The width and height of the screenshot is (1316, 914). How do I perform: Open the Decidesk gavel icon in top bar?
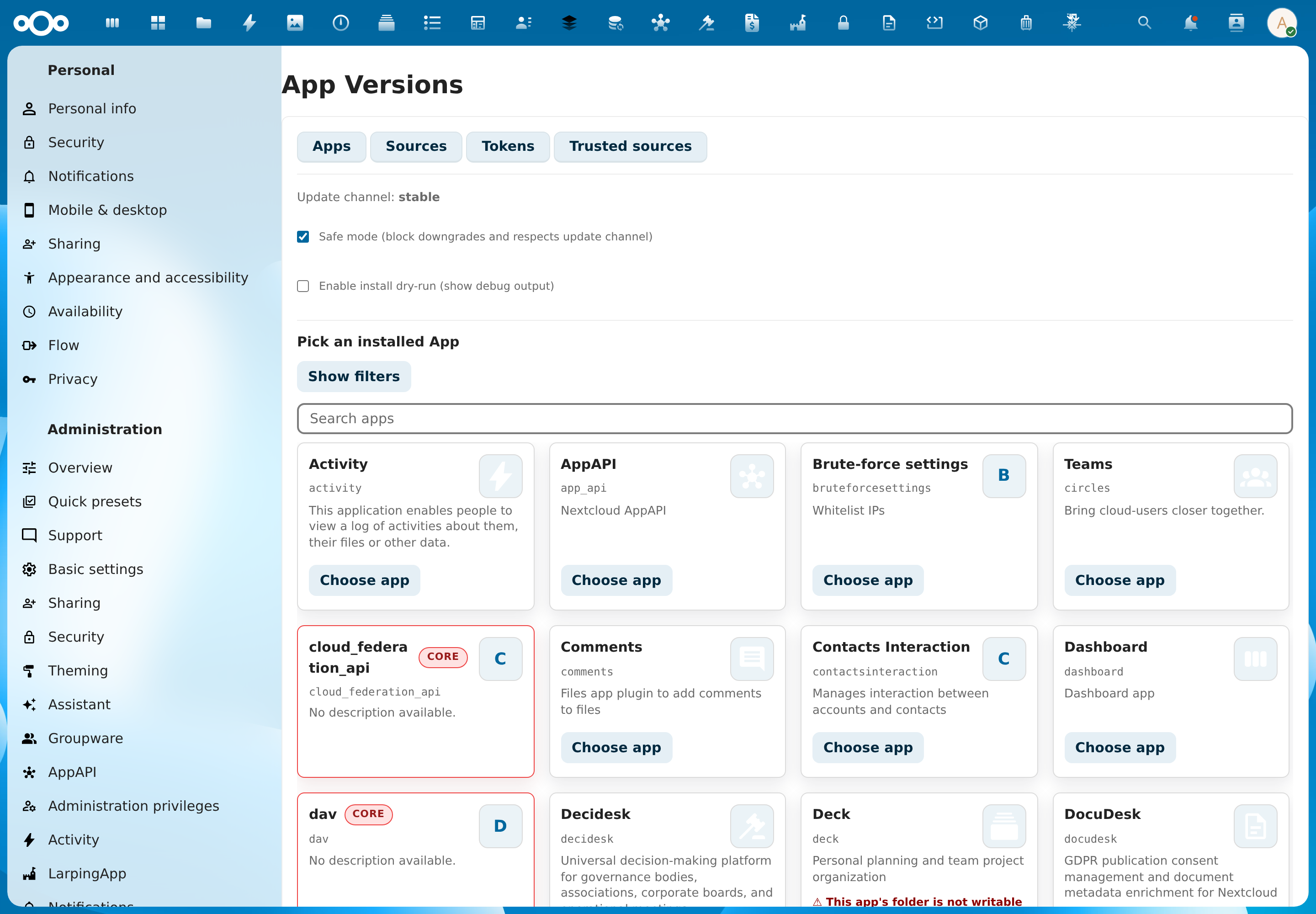pyautogui.click(x=707, y=23)
